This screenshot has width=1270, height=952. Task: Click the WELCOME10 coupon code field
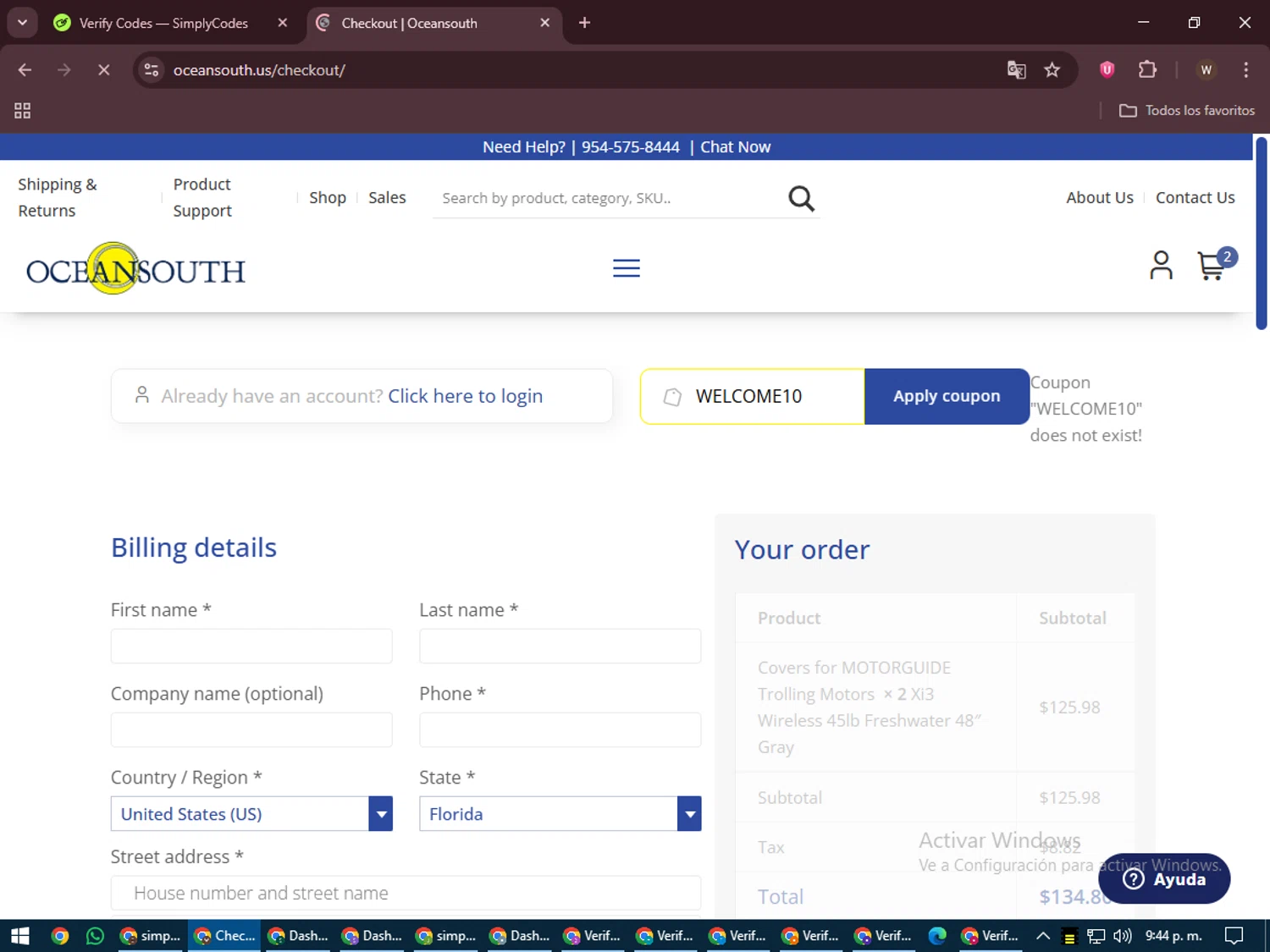753,396
